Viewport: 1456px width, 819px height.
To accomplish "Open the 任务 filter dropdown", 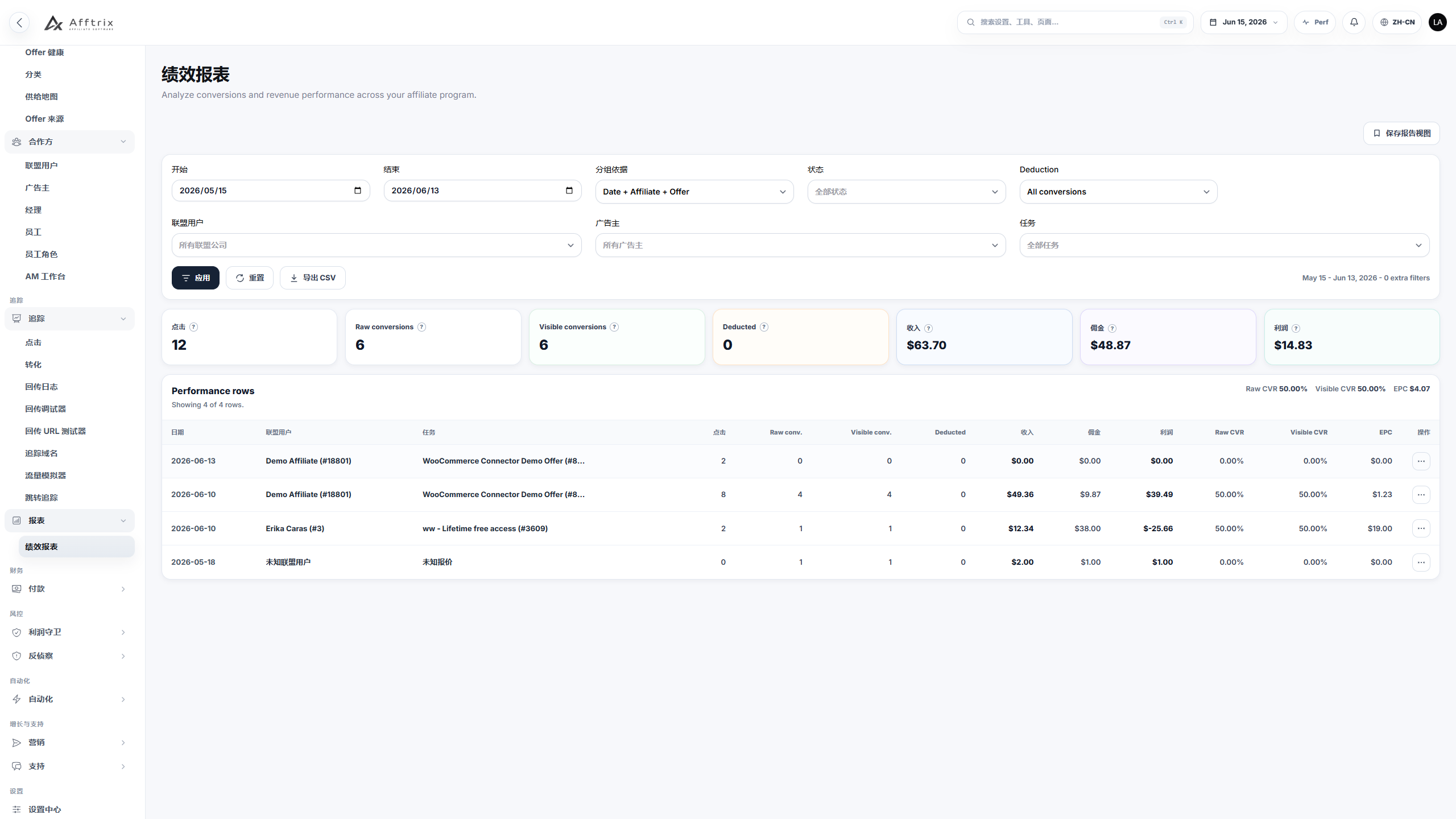I will (1224, 245).
